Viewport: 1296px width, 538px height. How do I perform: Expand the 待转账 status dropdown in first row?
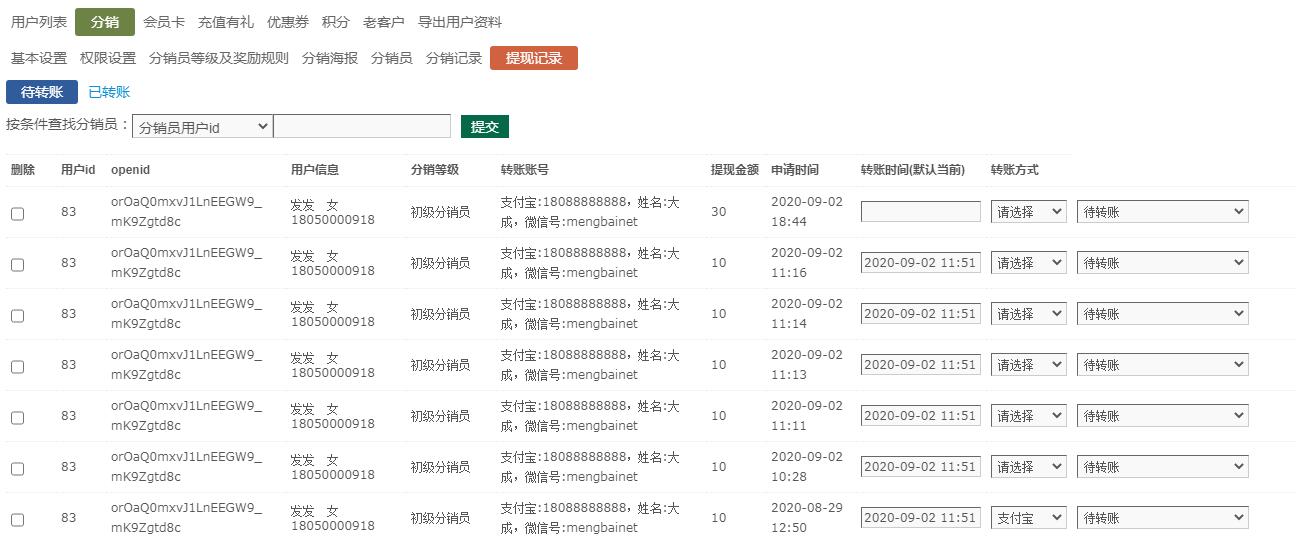tap(1162, 212)
